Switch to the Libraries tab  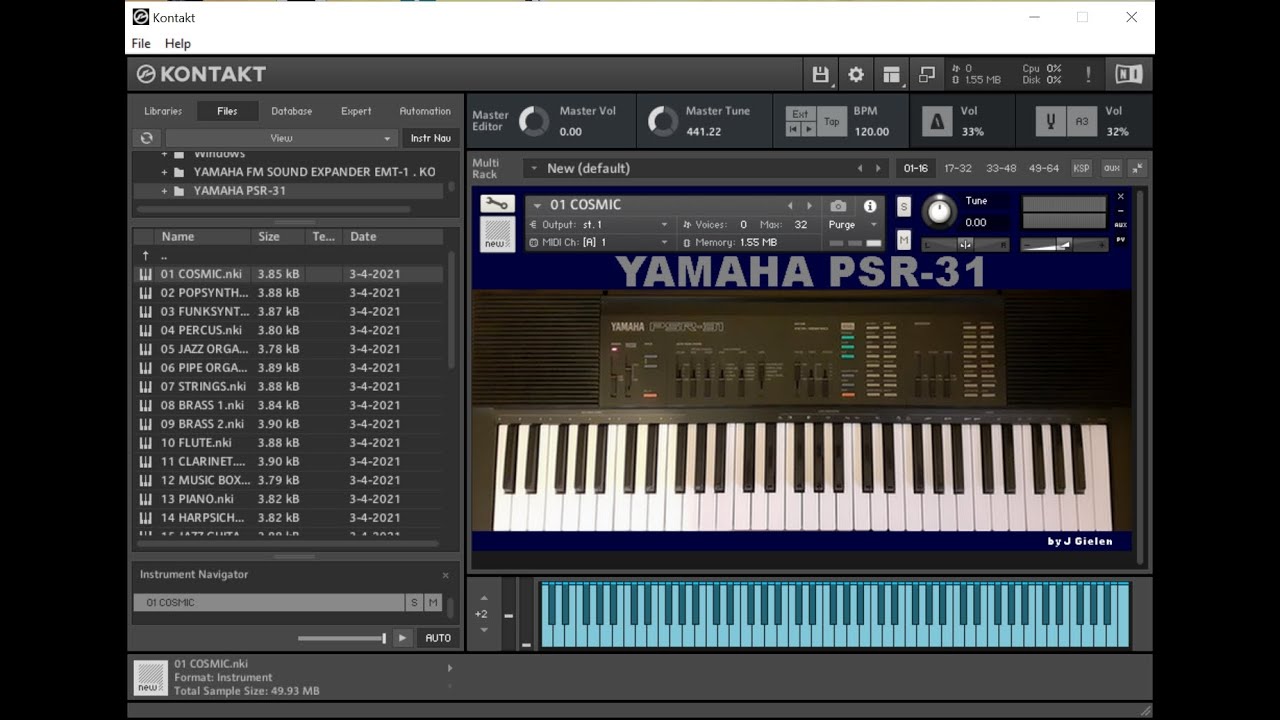(163, 111)
